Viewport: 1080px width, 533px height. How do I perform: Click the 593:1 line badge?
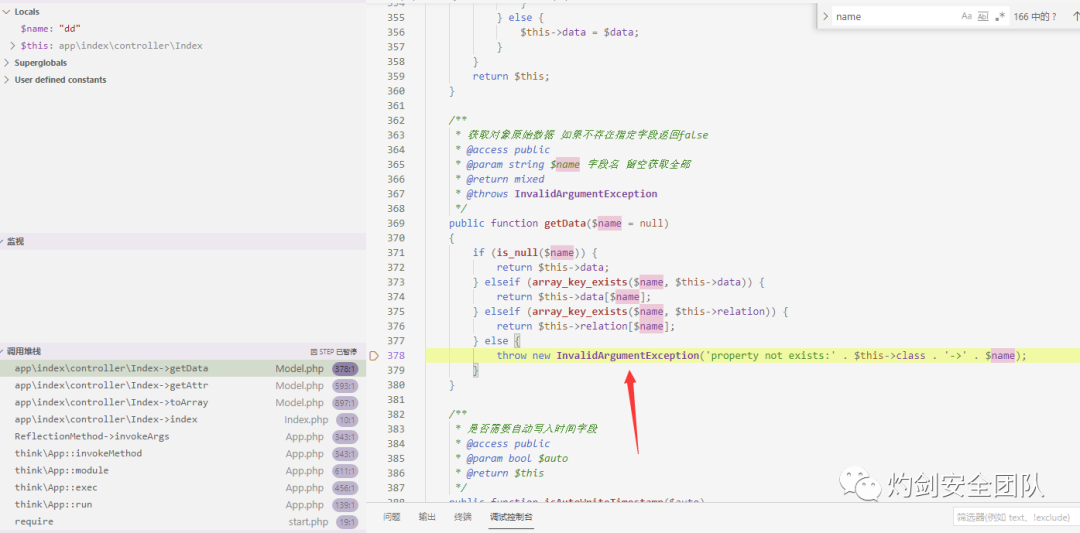tap(344, 386)
